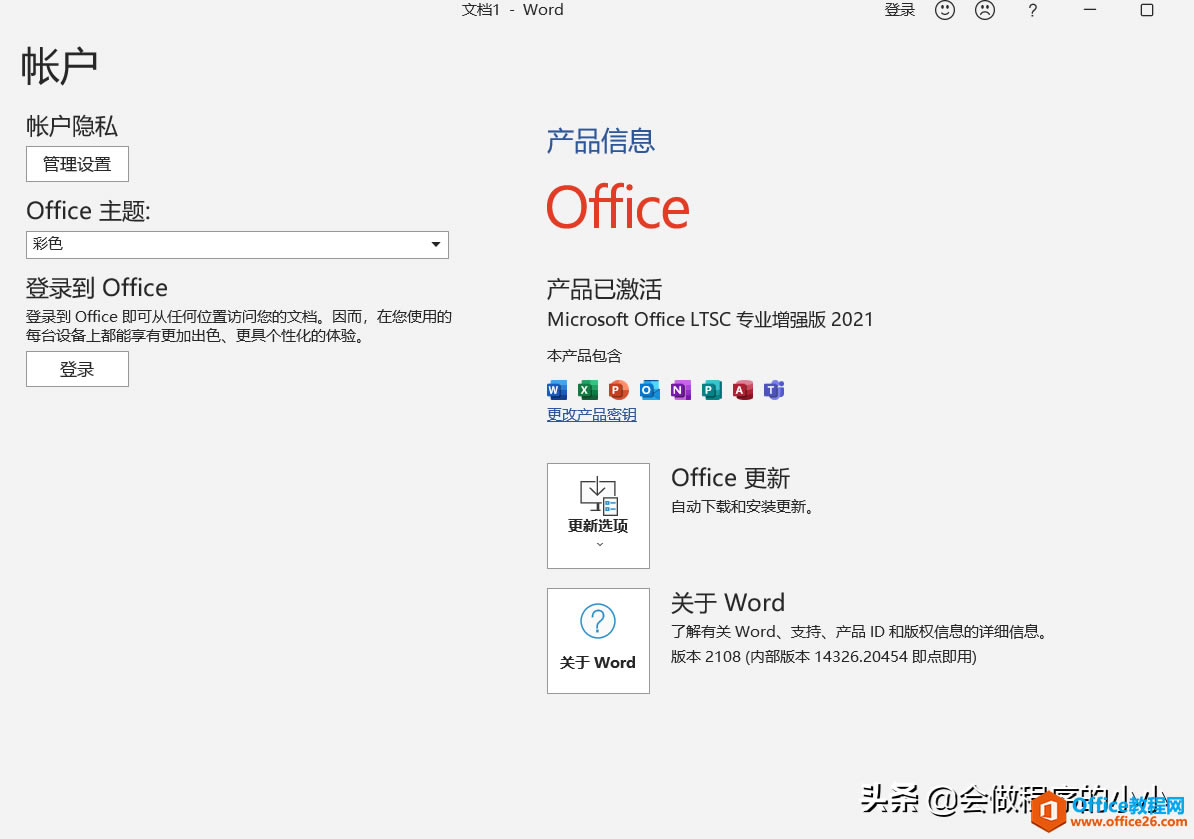This screenshot has height=839, width=1194.
Task: Open the 更新选项 update options button
Action: pos(599,515)
